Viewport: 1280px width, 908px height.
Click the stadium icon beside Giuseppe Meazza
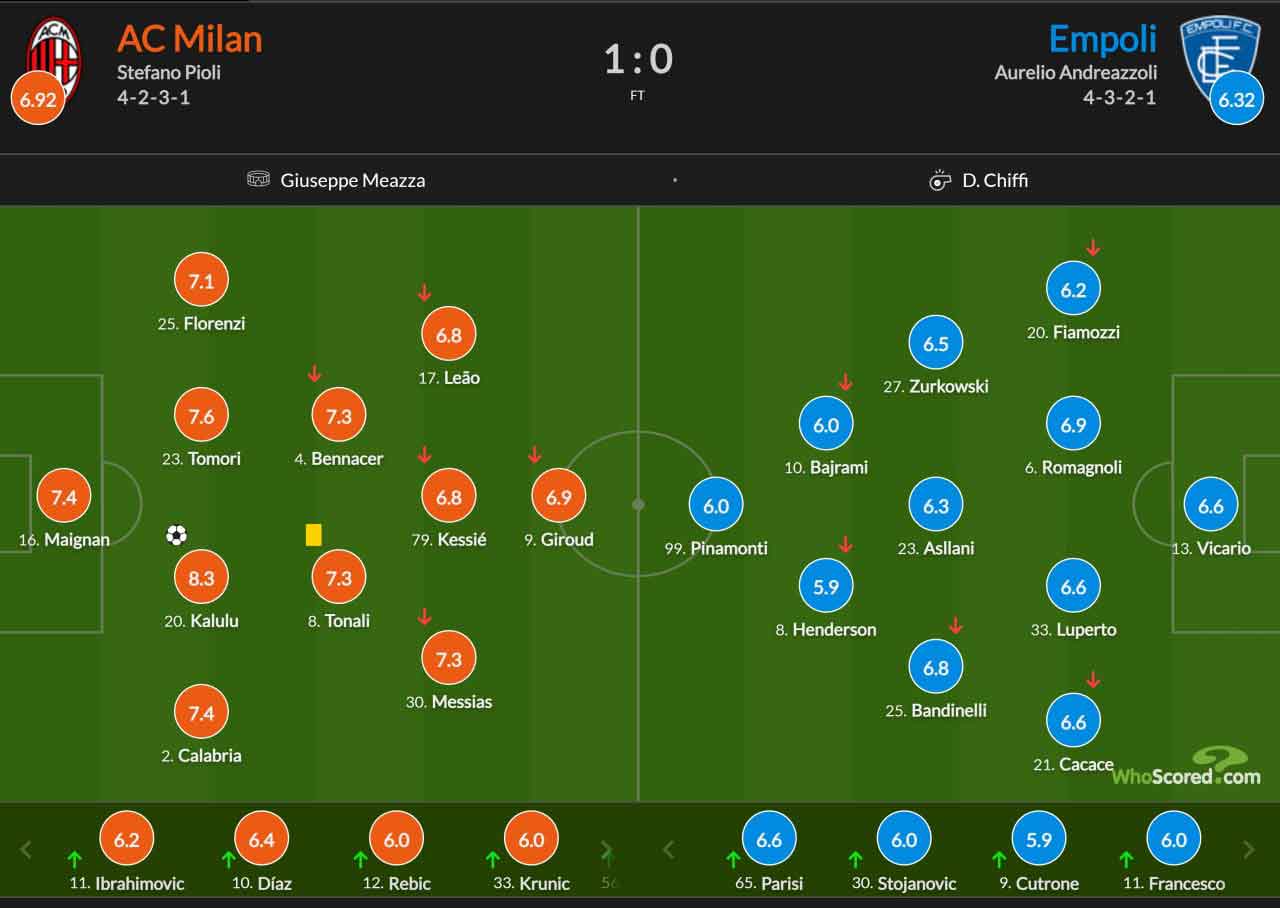[258, 180]
